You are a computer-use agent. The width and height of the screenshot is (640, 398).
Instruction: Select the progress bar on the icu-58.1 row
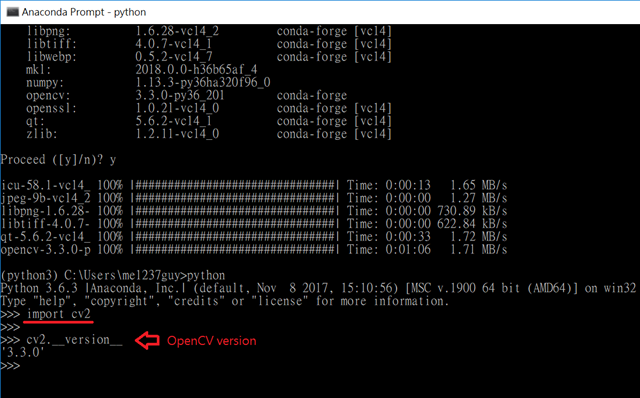tap(235, 185)
